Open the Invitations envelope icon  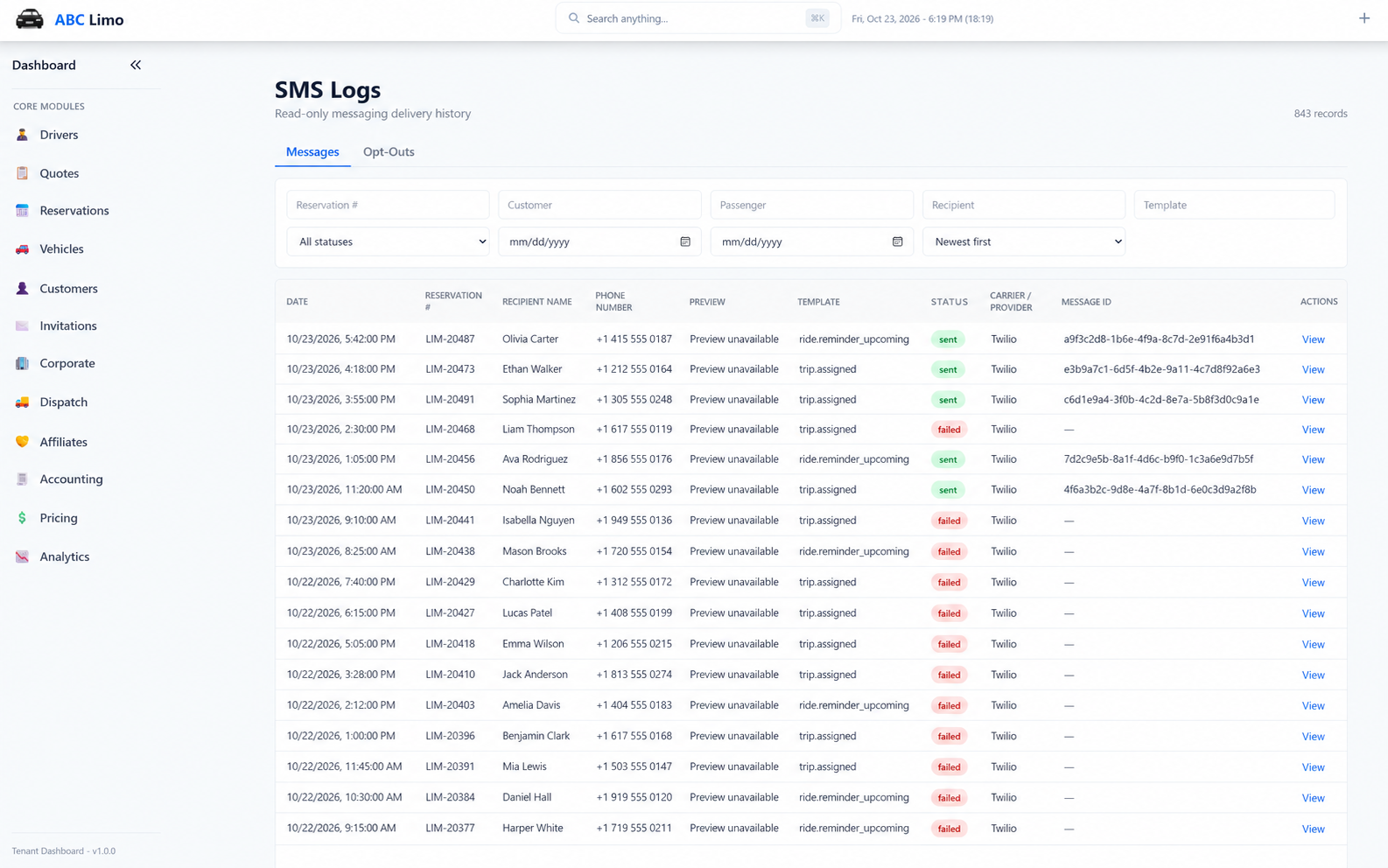[22, 325]
